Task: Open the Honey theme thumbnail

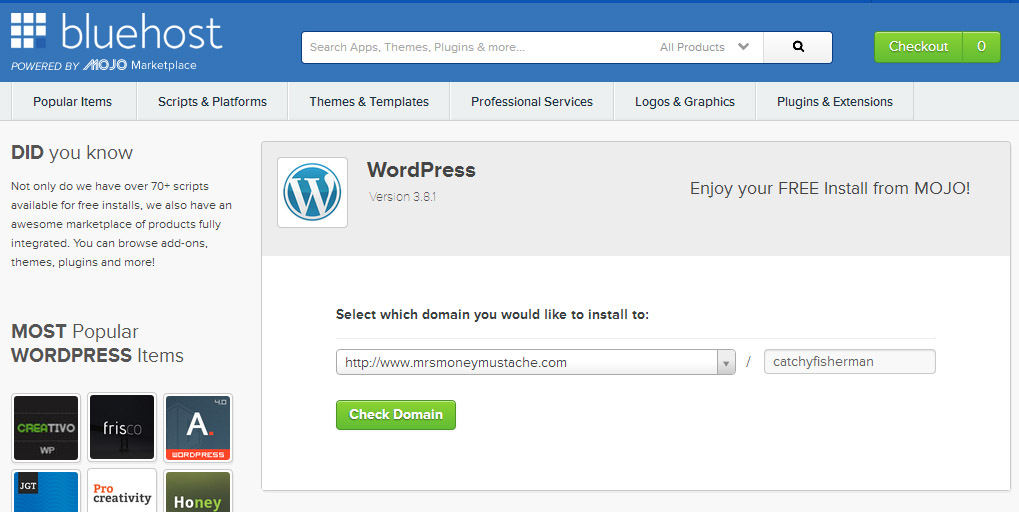Action: tap(198, 491)
